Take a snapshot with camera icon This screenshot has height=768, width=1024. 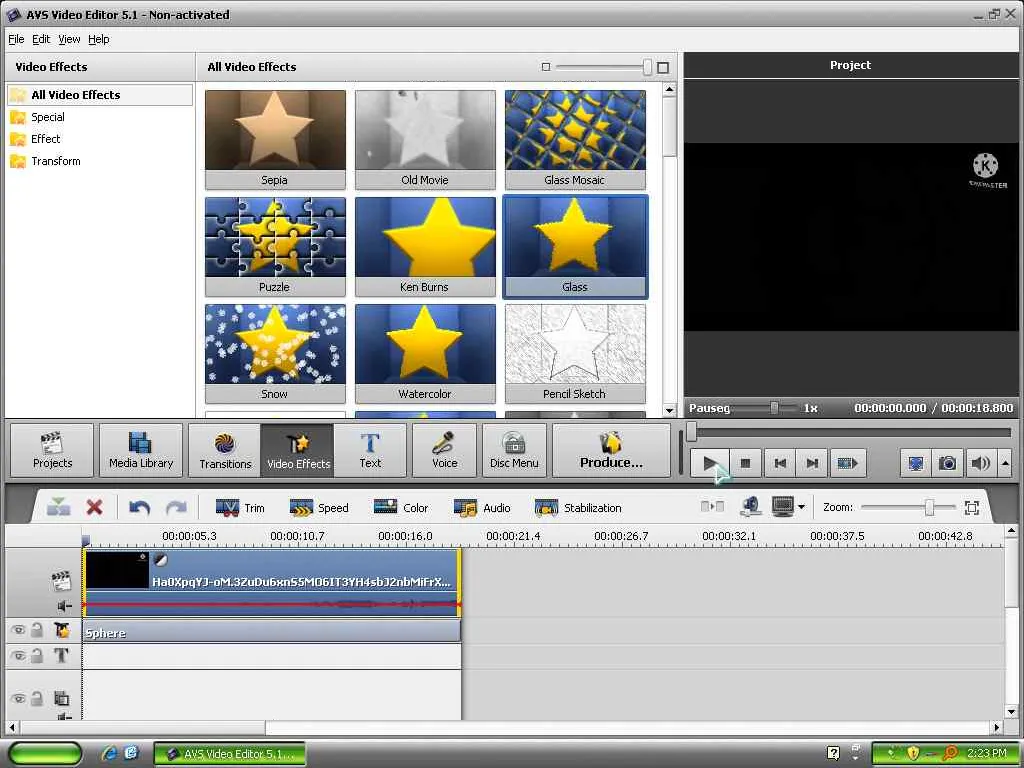pos(948,463)
